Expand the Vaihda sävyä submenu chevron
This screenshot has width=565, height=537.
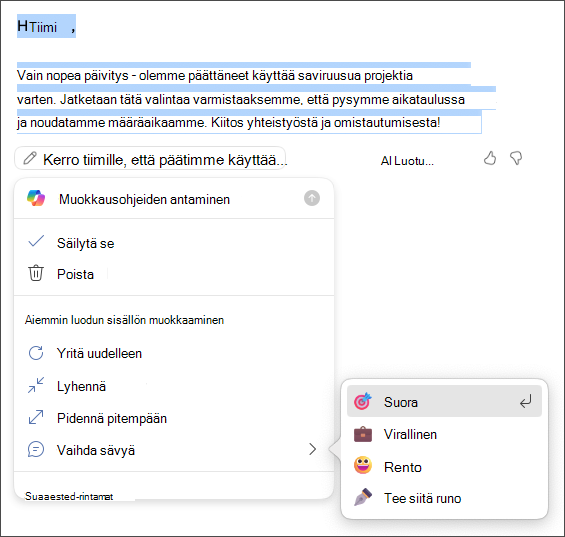[312, 449]
